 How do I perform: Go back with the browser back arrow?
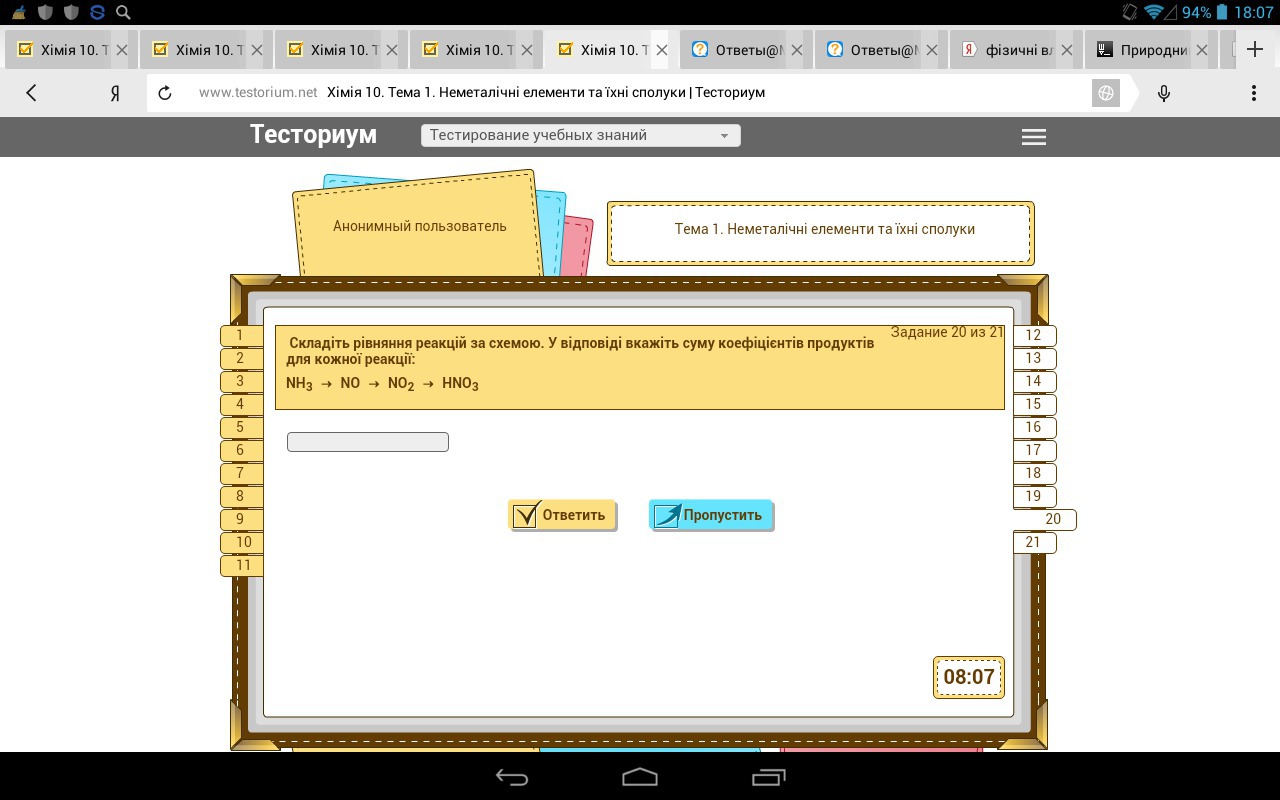(x=31, y=92)
